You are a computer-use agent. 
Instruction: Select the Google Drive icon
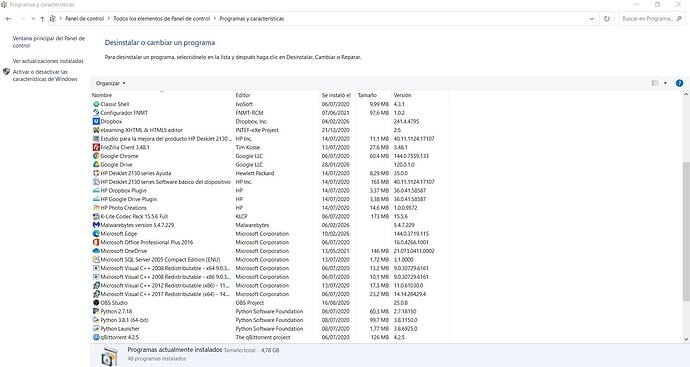click(96, 165)
